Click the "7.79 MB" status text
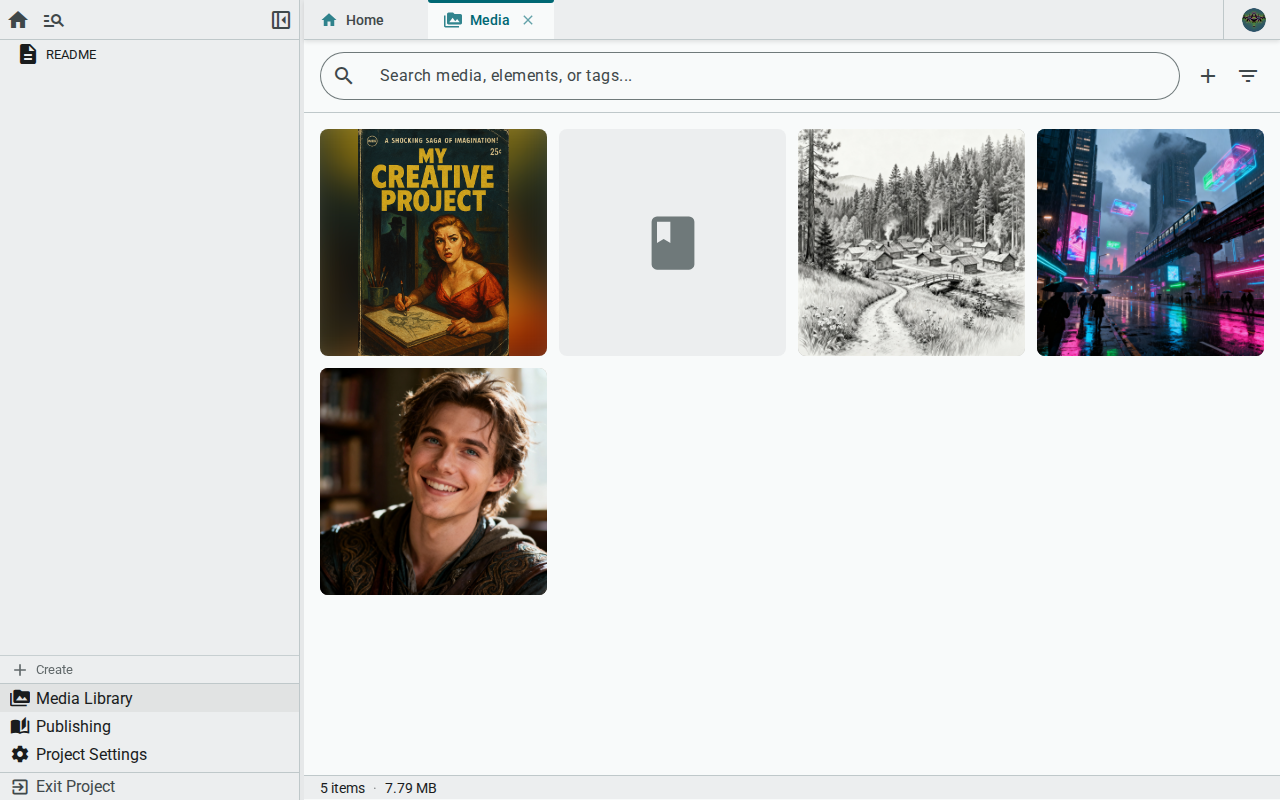This screenshot has width=1280, height=800. click(411, 788)
